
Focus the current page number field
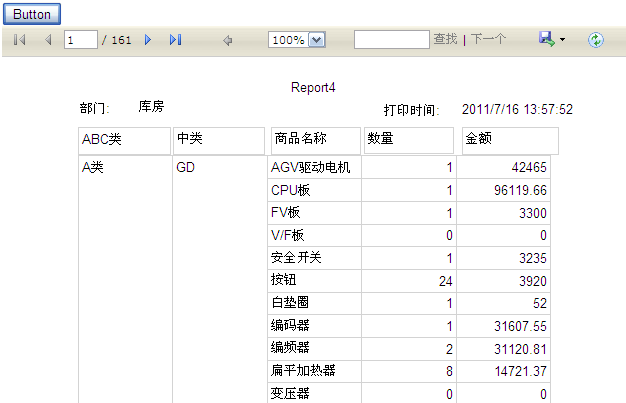point(81,40)
